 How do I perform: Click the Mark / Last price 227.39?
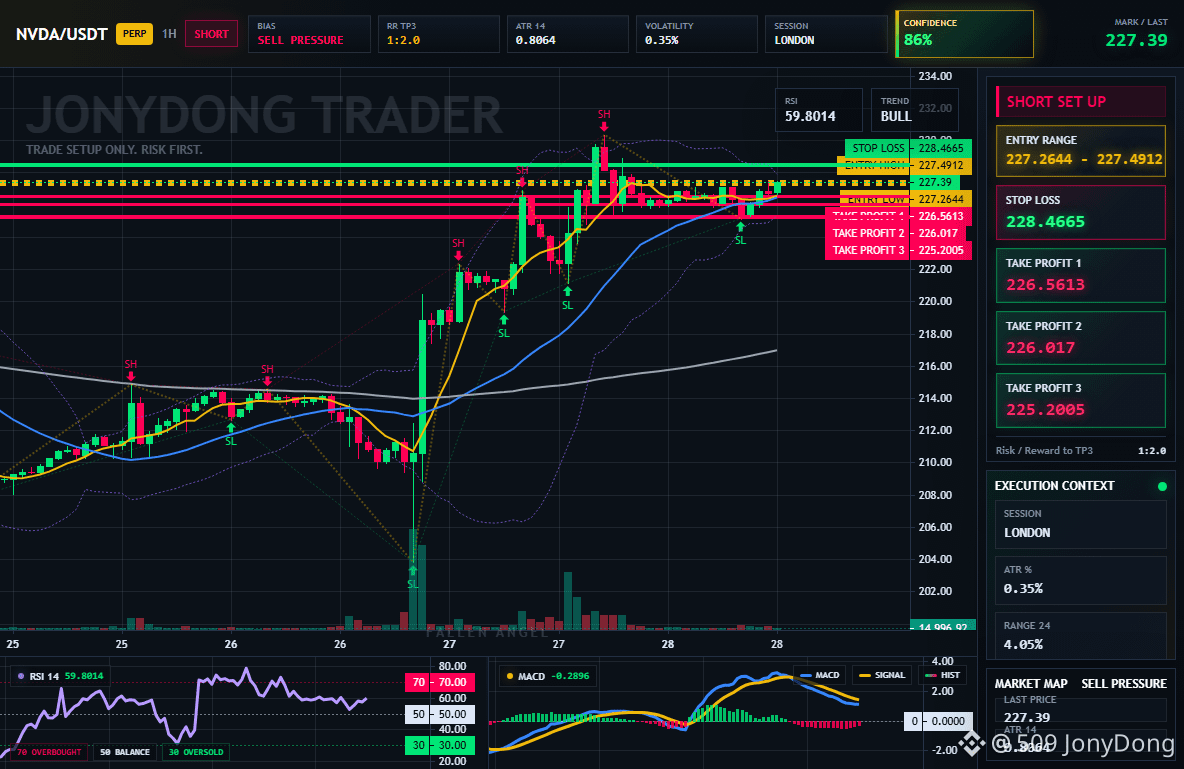point(1136,40)
